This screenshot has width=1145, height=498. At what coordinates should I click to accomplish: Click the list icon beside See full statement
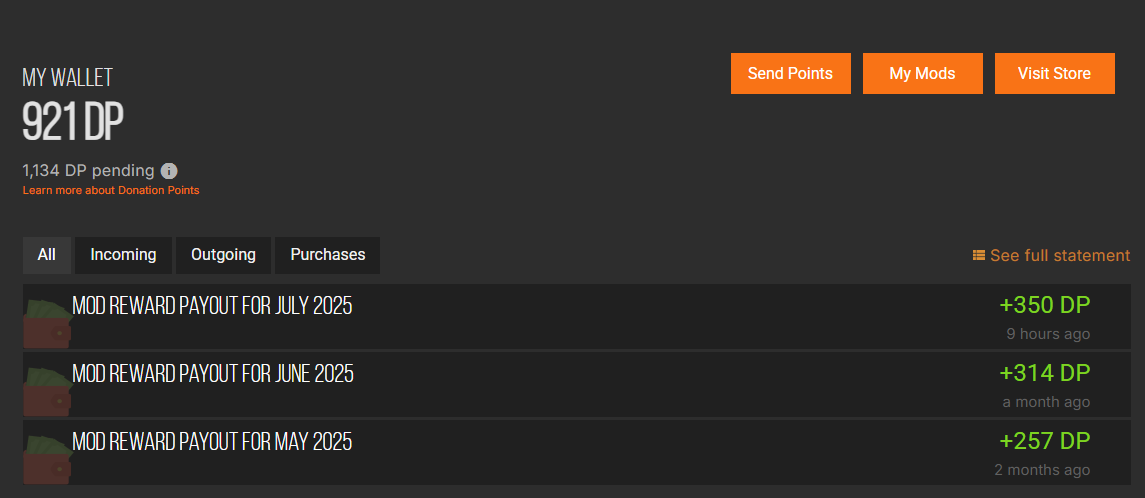979,256
